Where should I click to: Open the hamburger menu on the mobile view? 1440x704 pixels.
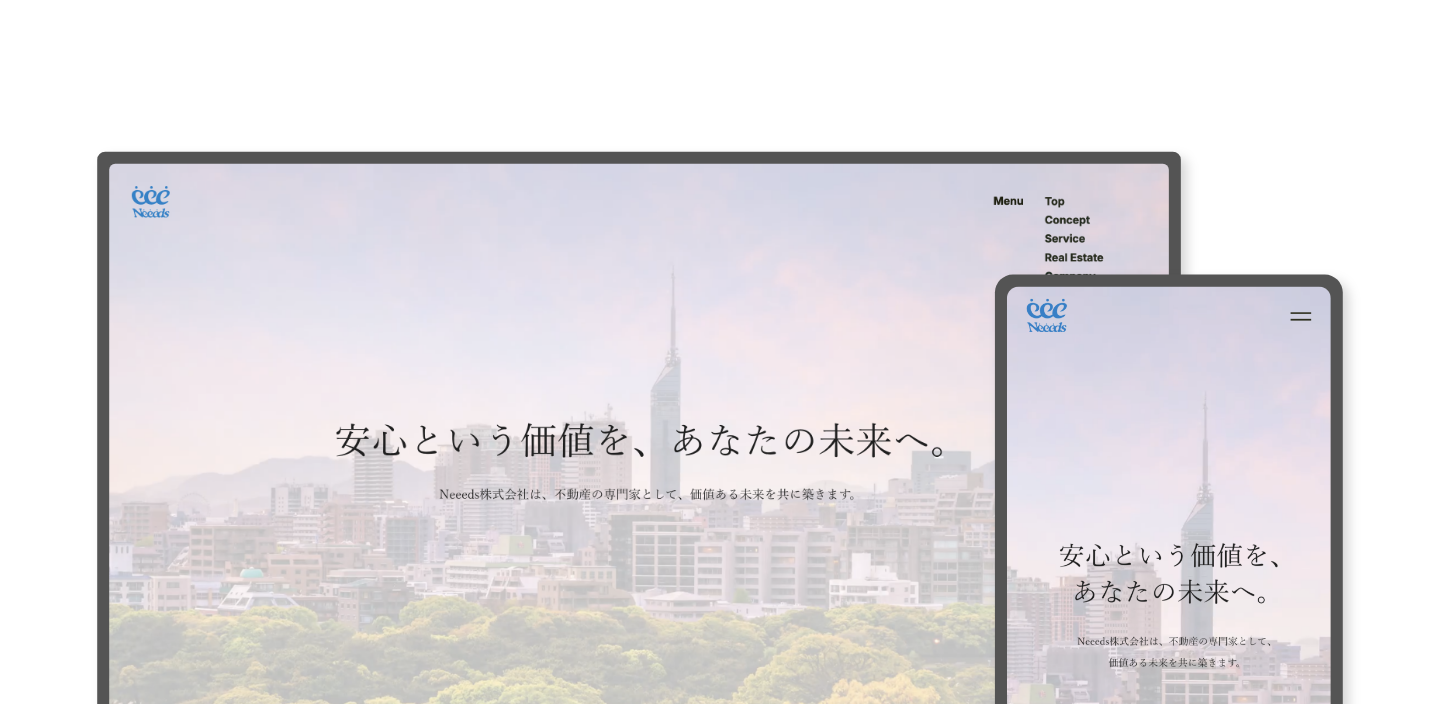pos(1301,316)
